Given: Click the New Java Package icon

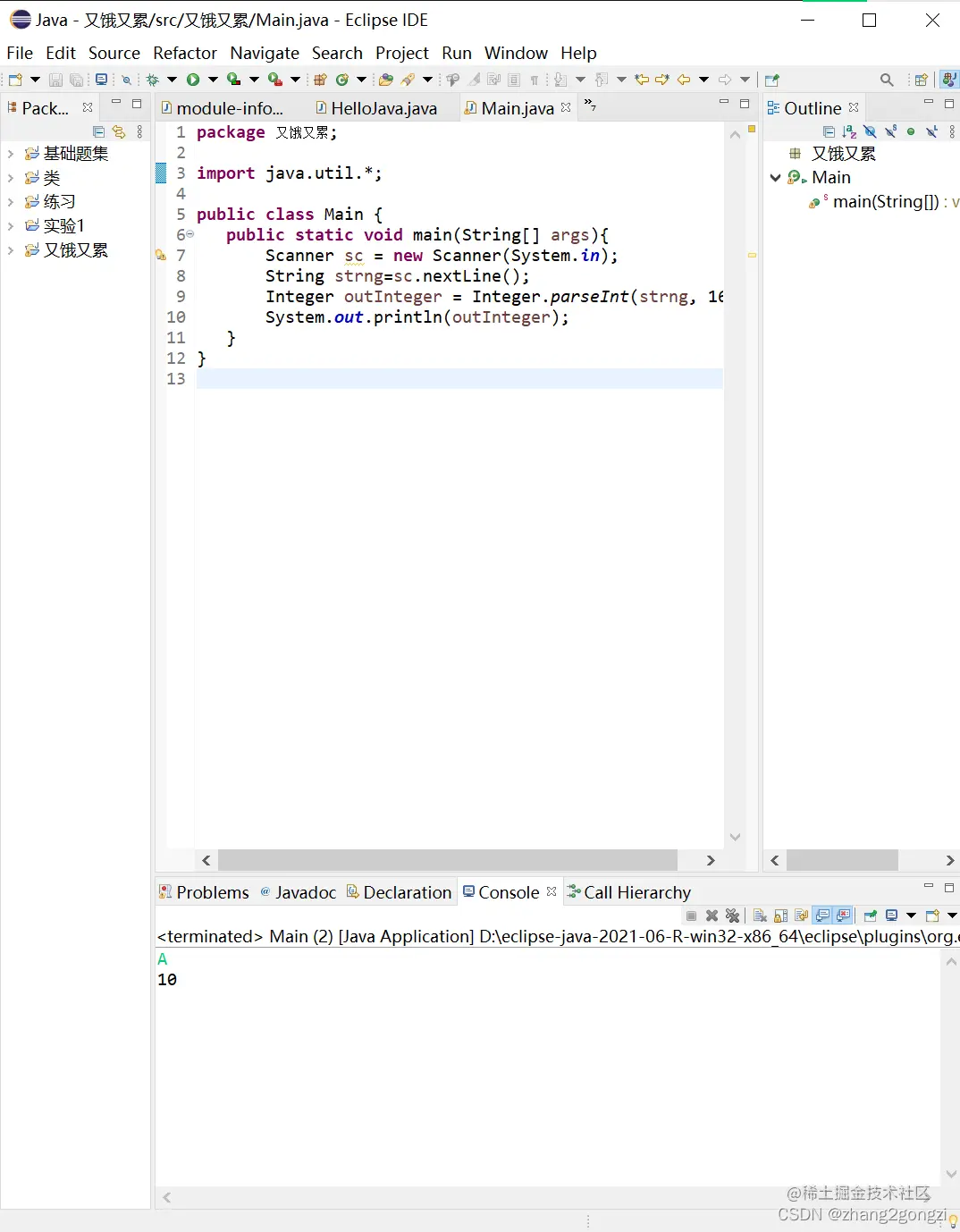Looking at the screenshot, I should [x=320, y=80].
